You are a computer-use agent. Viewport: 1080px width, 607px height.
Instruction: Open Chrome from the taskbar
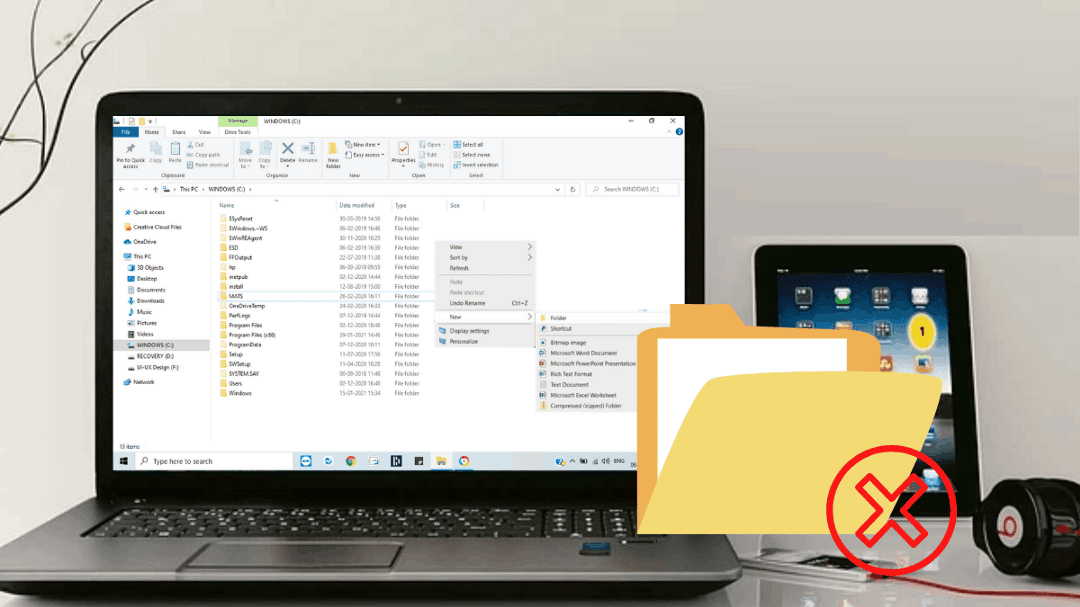pos(352,461)
